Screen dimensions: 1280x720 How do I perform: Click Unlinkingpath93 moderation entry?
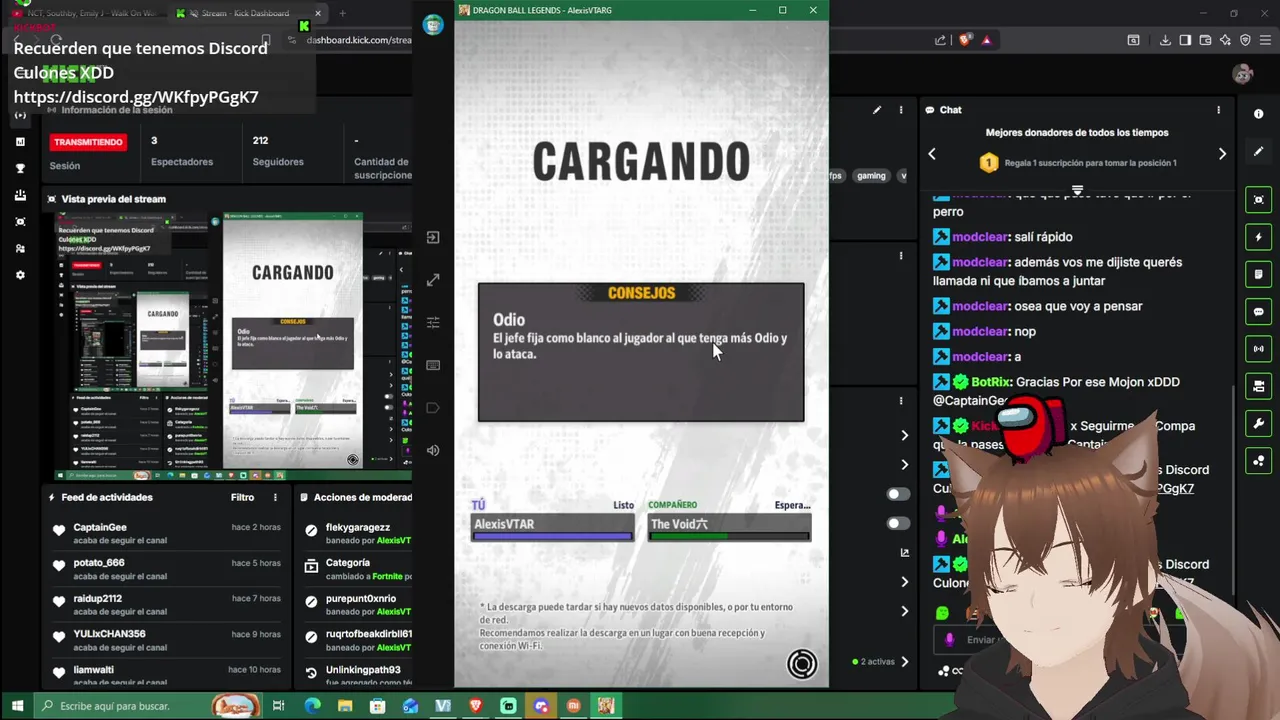click(357, 676)
